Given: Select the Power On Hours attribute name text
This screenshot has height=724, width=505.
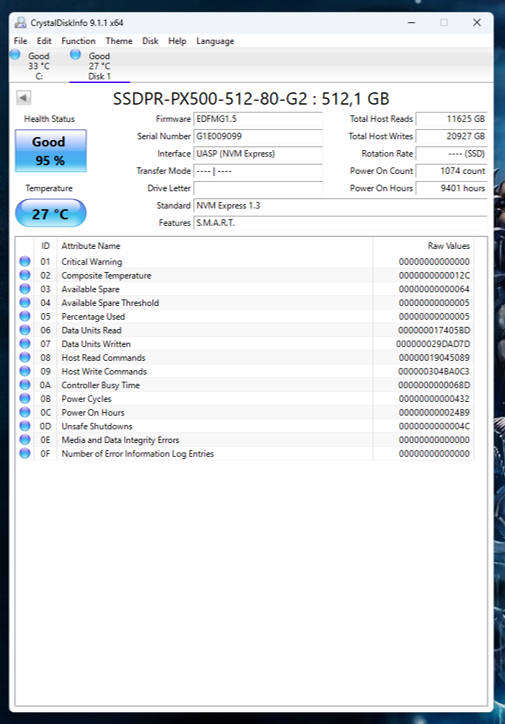Looking at the screenshot, I should click(x=93, y=412).
